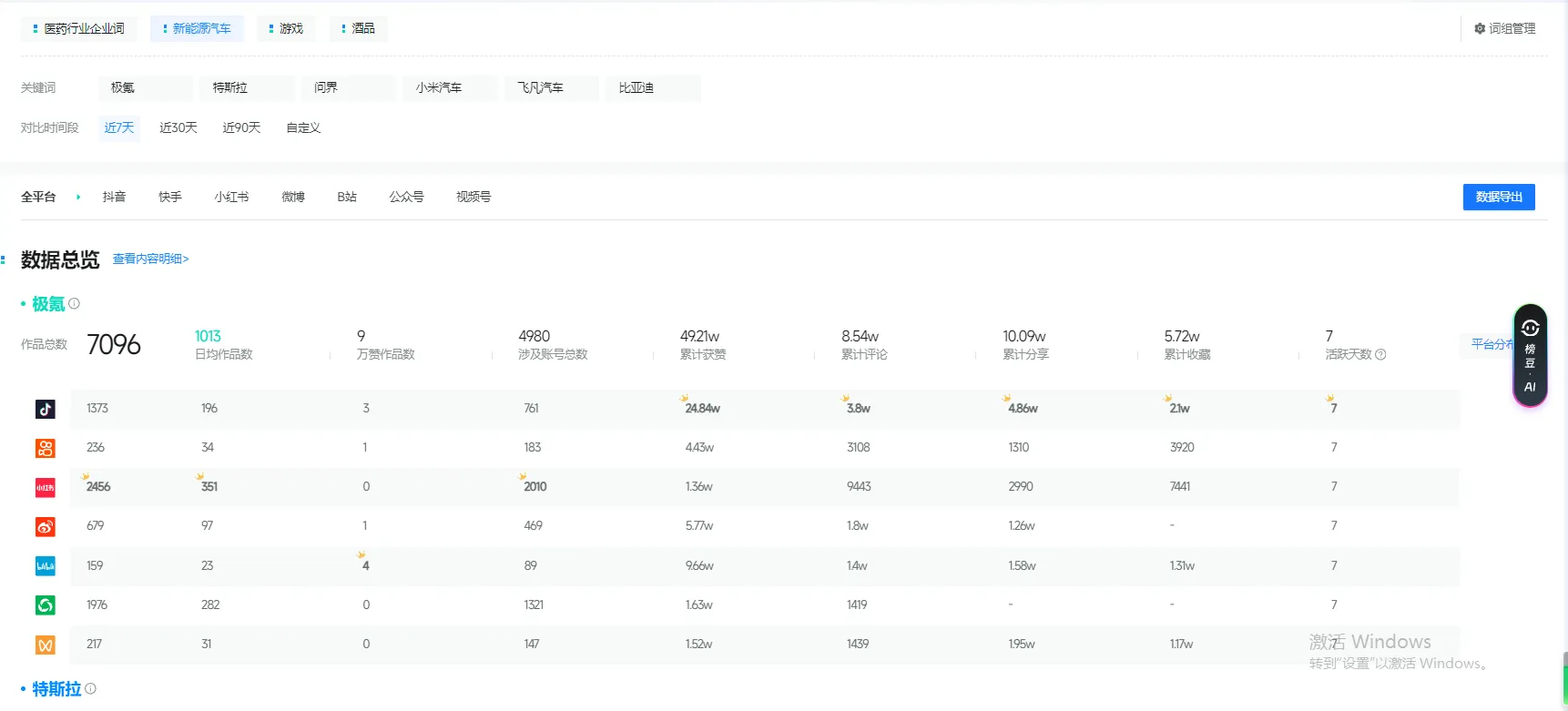This screenshot has width=1568, height=711.
Task: Select 自定义 custom time range
Action: (303, 128)
